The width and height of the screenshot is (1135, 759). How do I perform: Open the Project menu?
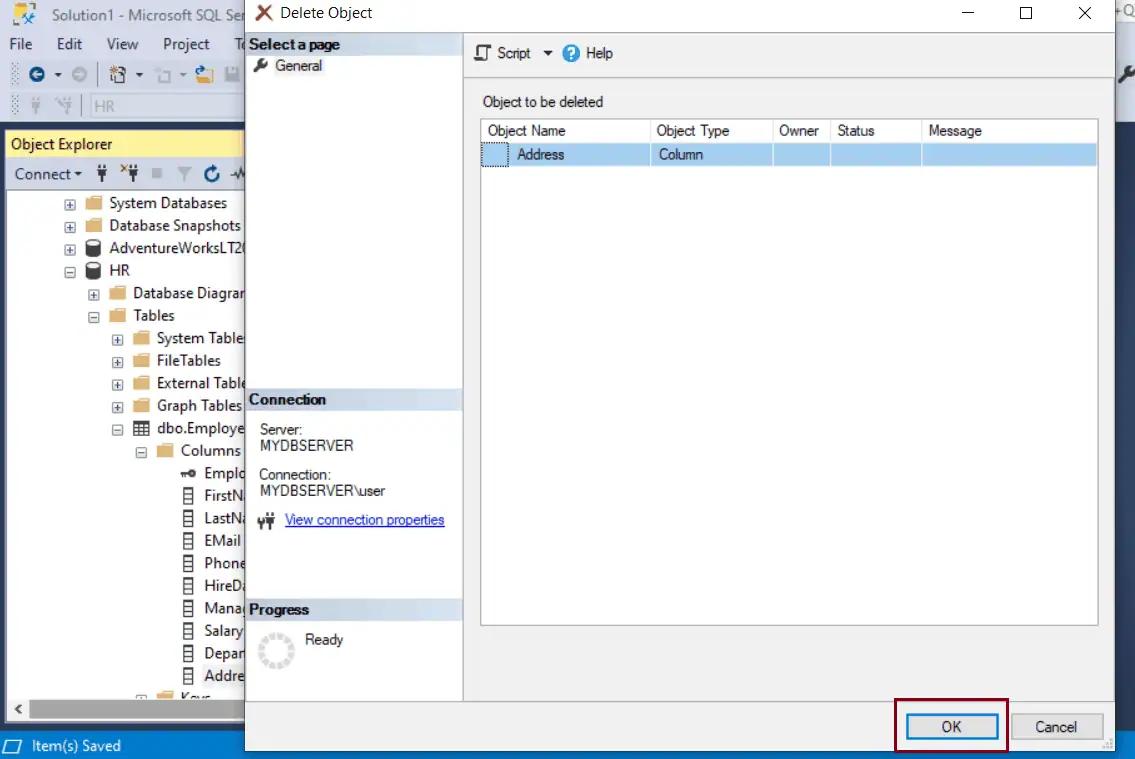tap(185, 44)
